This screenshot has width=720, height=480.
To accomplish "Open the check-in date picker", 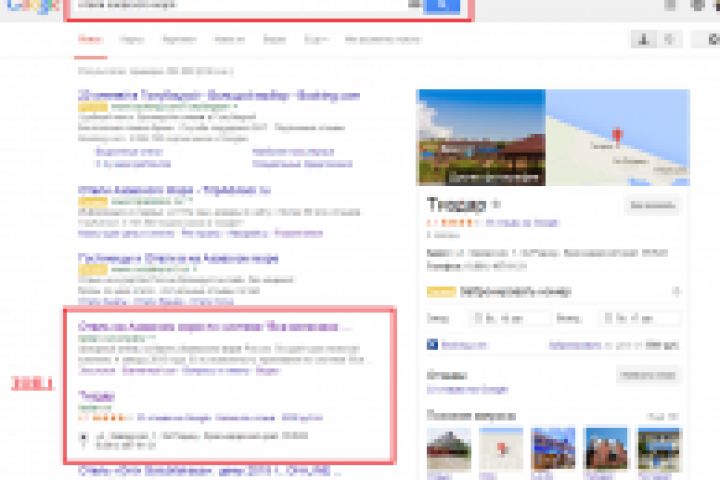I will pos(510,318).
